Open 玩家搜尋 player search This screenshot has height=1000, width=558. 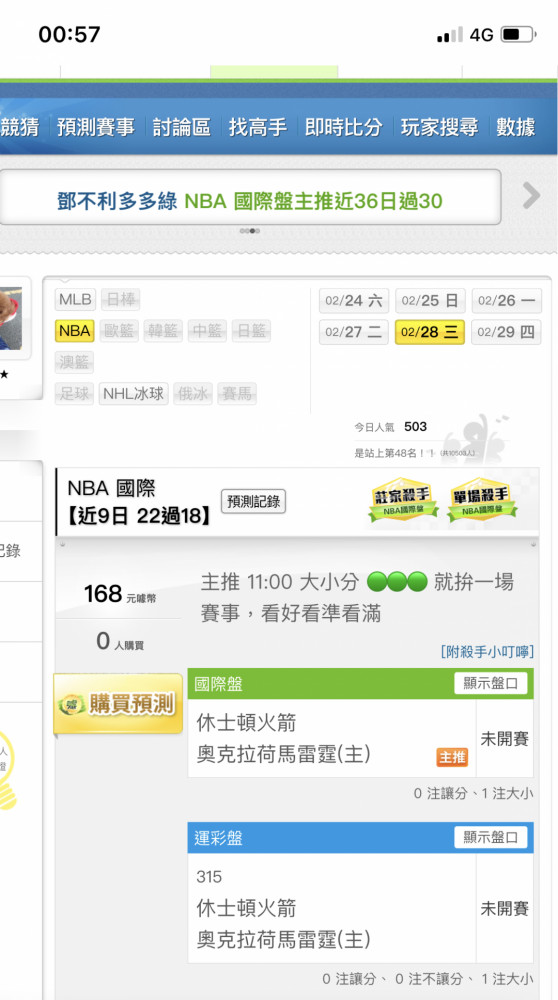coord(439,127)
